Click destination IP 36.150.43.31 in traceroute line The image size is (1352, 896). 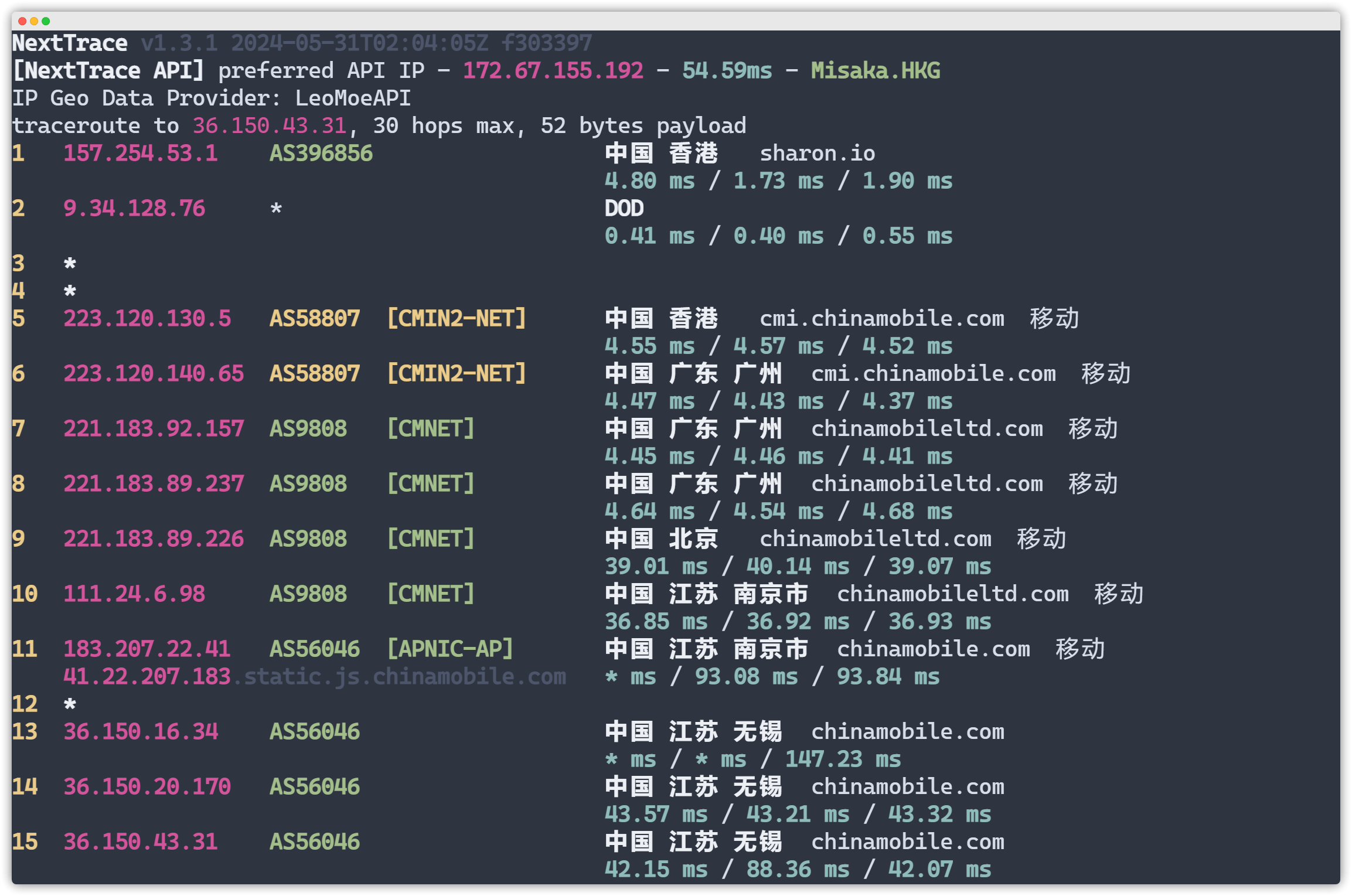(270, 126)
